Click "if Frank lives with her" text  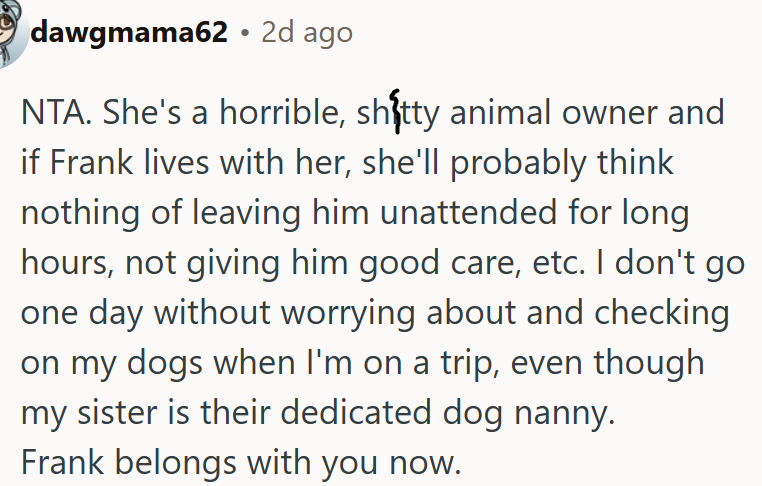click(x=186, y=162)
